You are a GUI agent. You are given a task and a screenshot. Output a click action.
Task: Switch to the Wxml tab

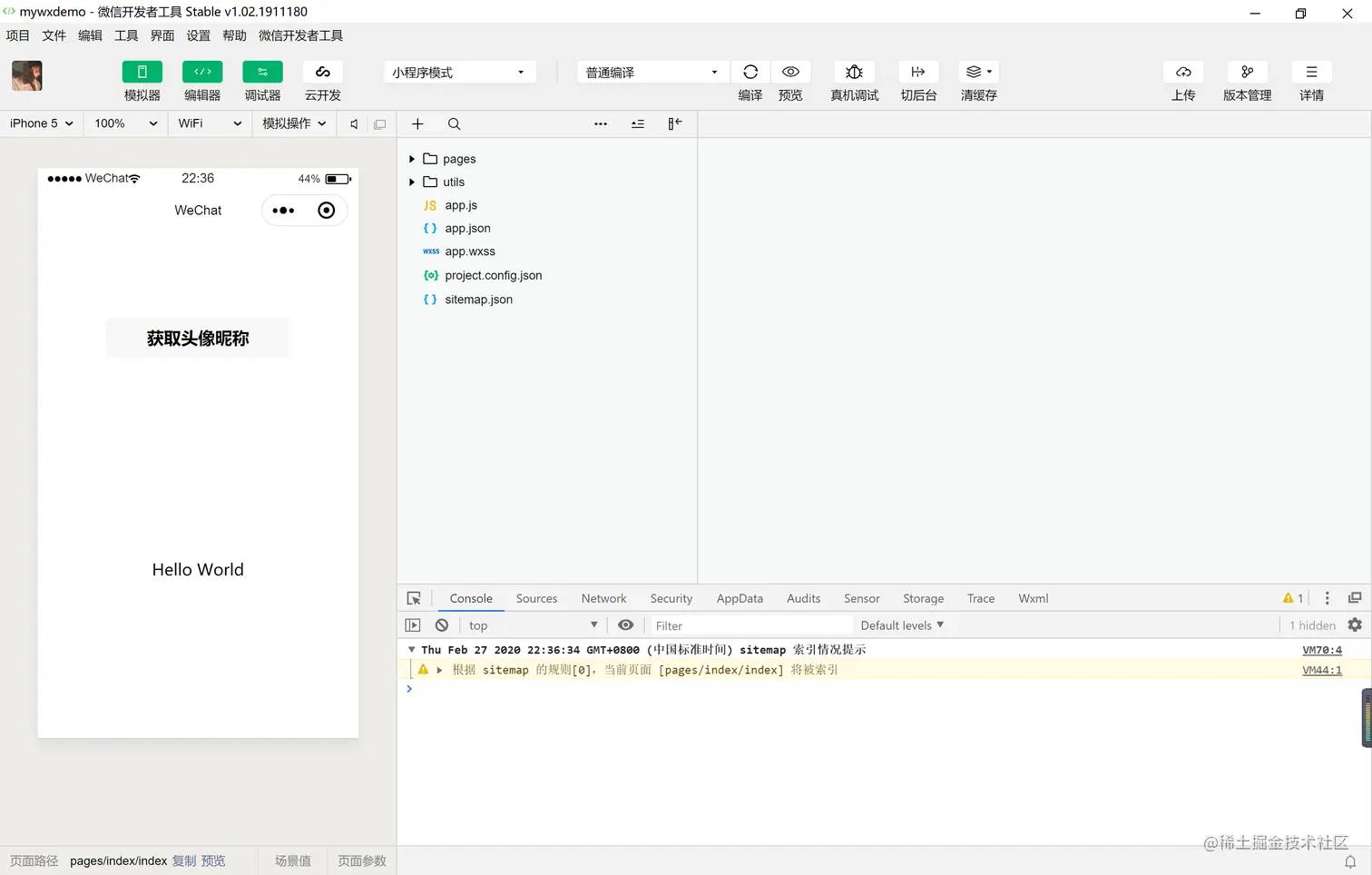point(1033,598)
